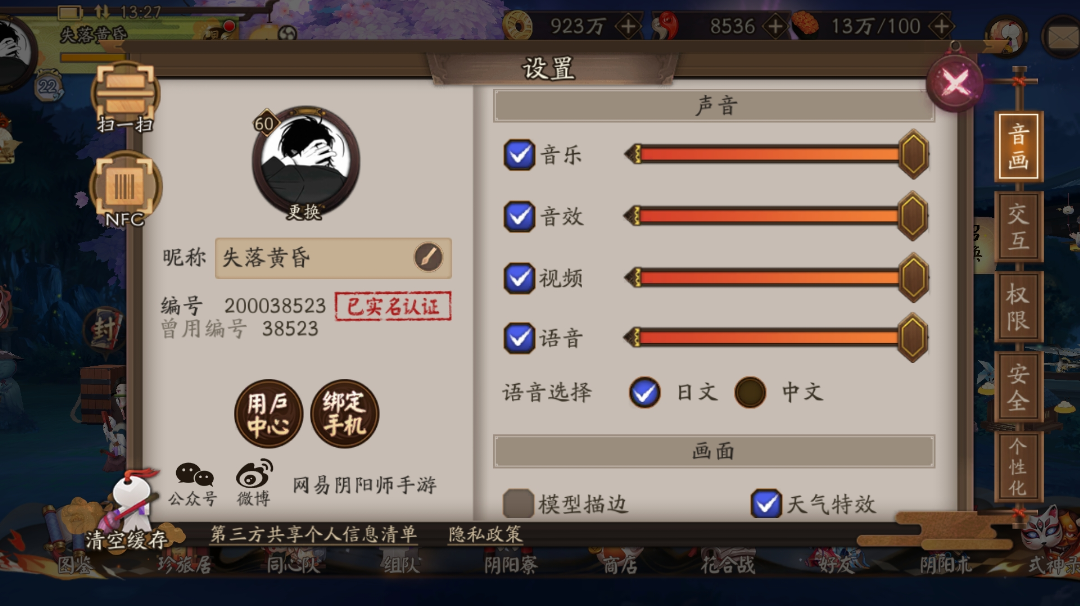
Task: Open the 用户中心 round button
Action: point(269,413)
